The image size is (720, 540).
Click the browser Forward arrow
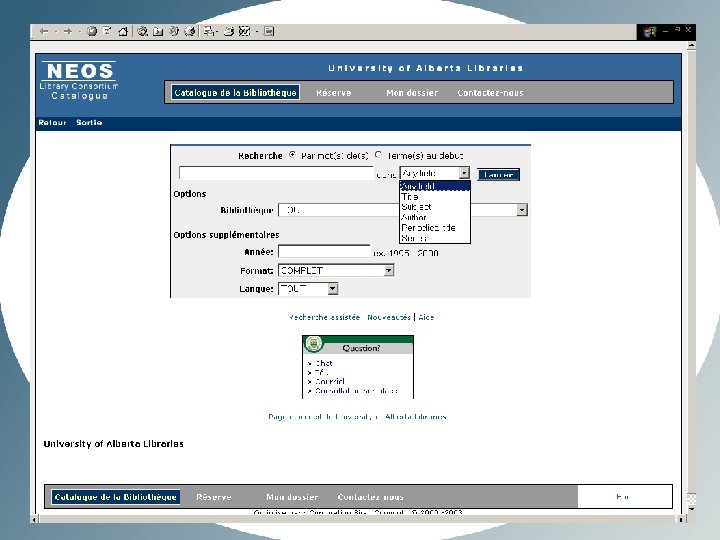[x=68, y=31]
